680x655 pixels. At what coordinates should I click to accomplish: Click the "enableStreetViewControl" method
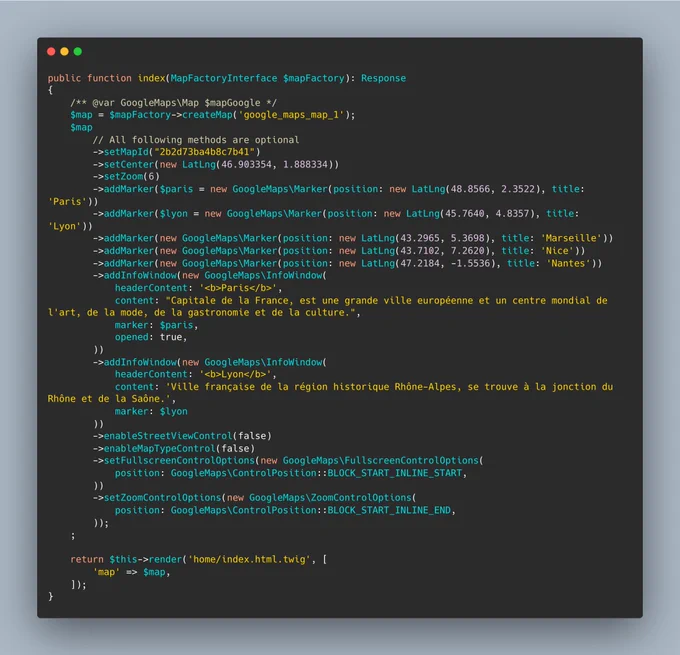pyautogui.click(x=168, y=436)
